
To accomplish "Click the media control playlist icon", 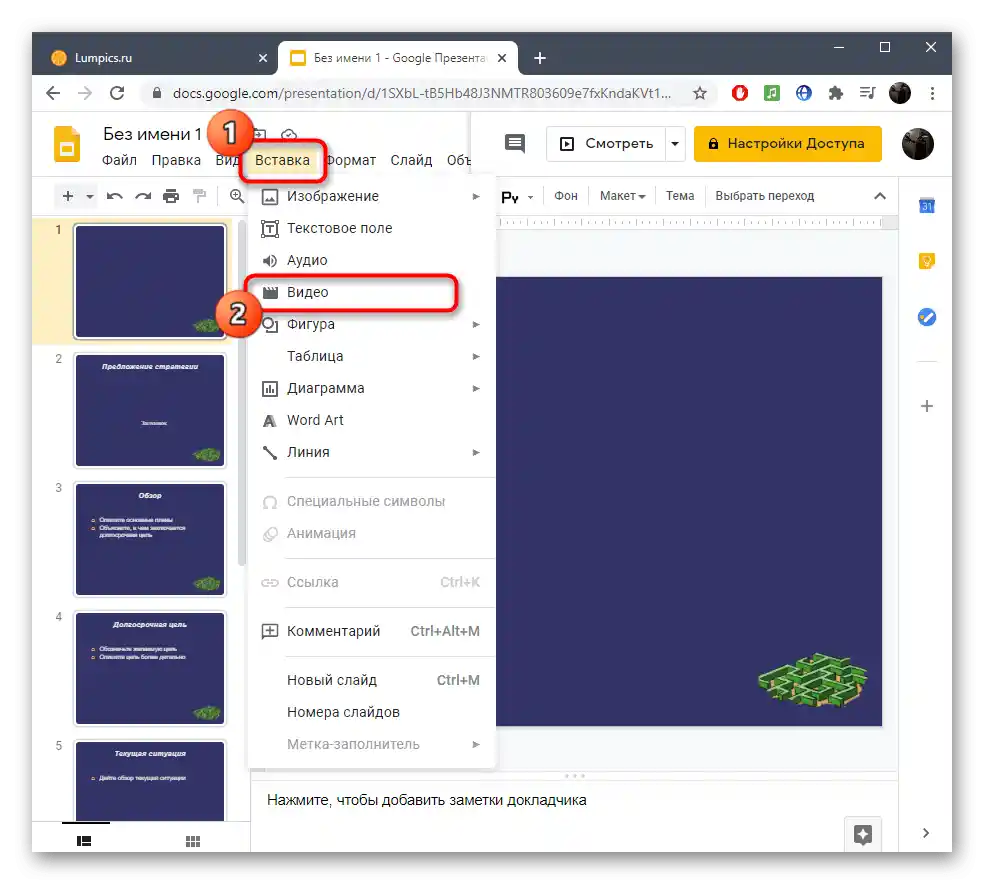I will (x=867, y=93).
